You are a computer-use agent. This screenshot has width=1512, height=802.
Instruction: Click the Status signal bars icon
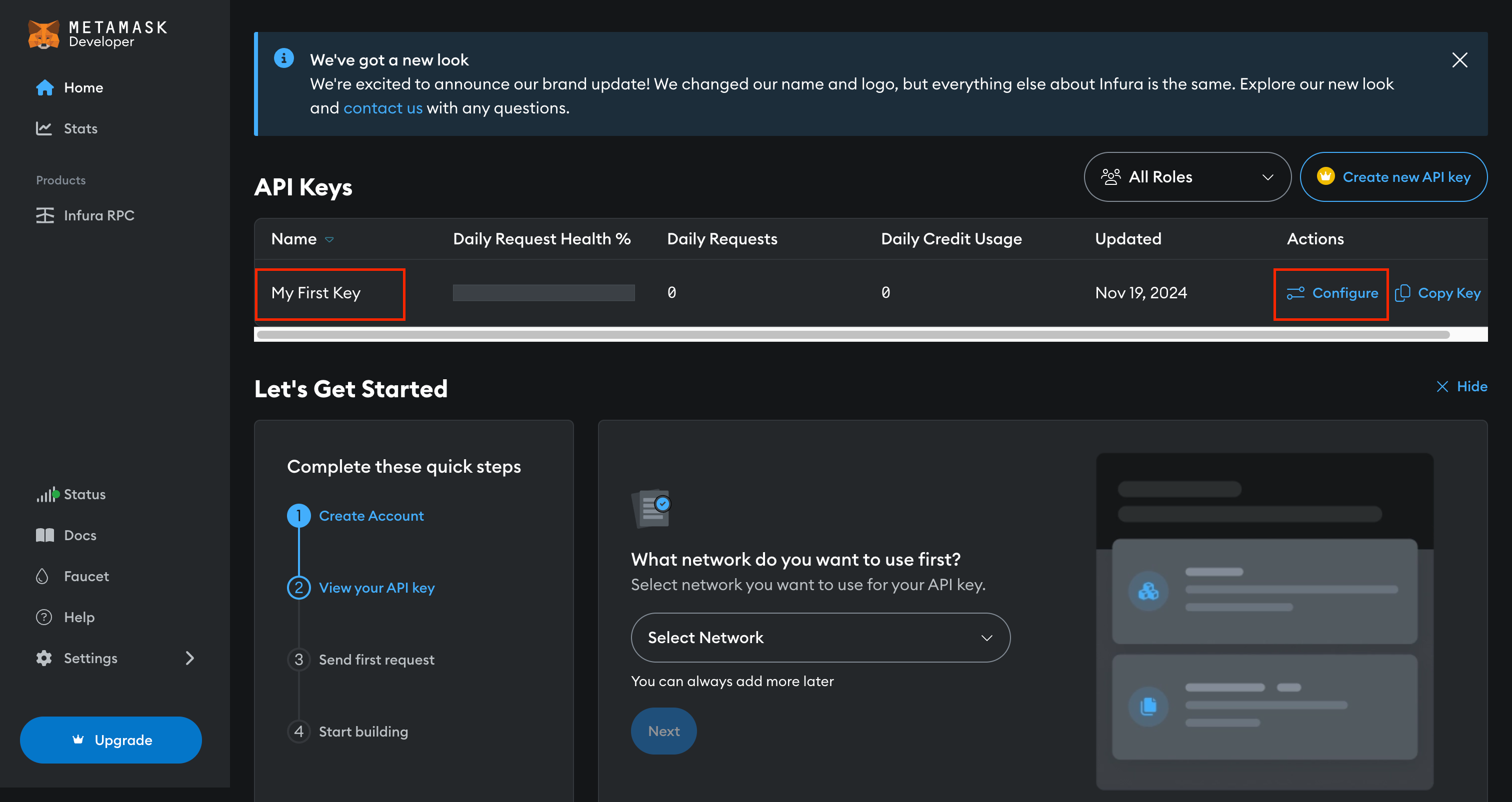(47, 494)
